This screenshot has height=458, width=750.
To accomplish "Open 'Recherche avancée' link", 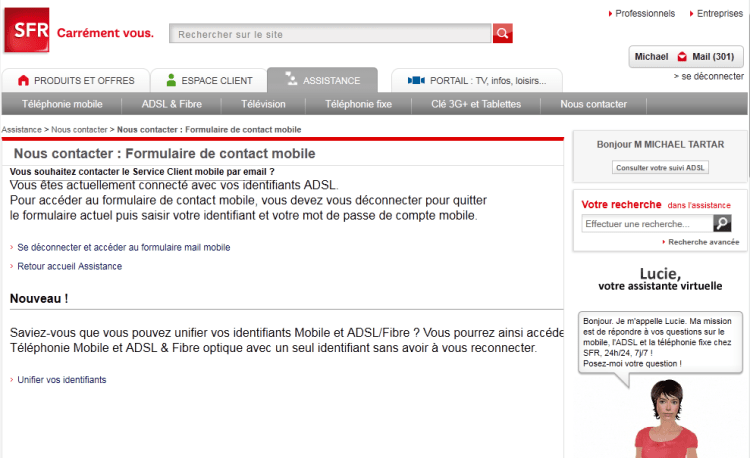I will 704,242.
